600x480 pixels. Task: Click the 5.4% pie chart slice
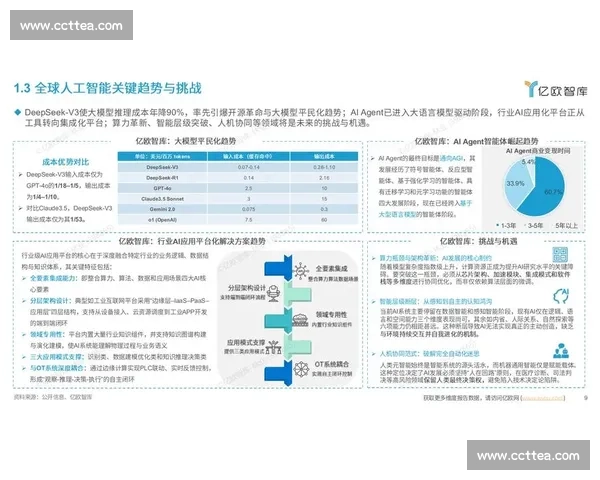click(x=530, y=167)
